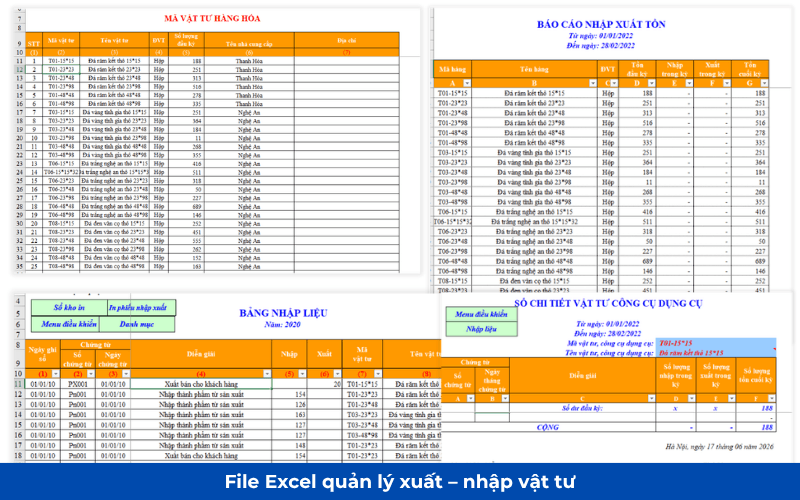Select "T03-23*98" Mã hàng cell in Báo cáo
This screenshot has width=800, height=500.
pos(453,182)
